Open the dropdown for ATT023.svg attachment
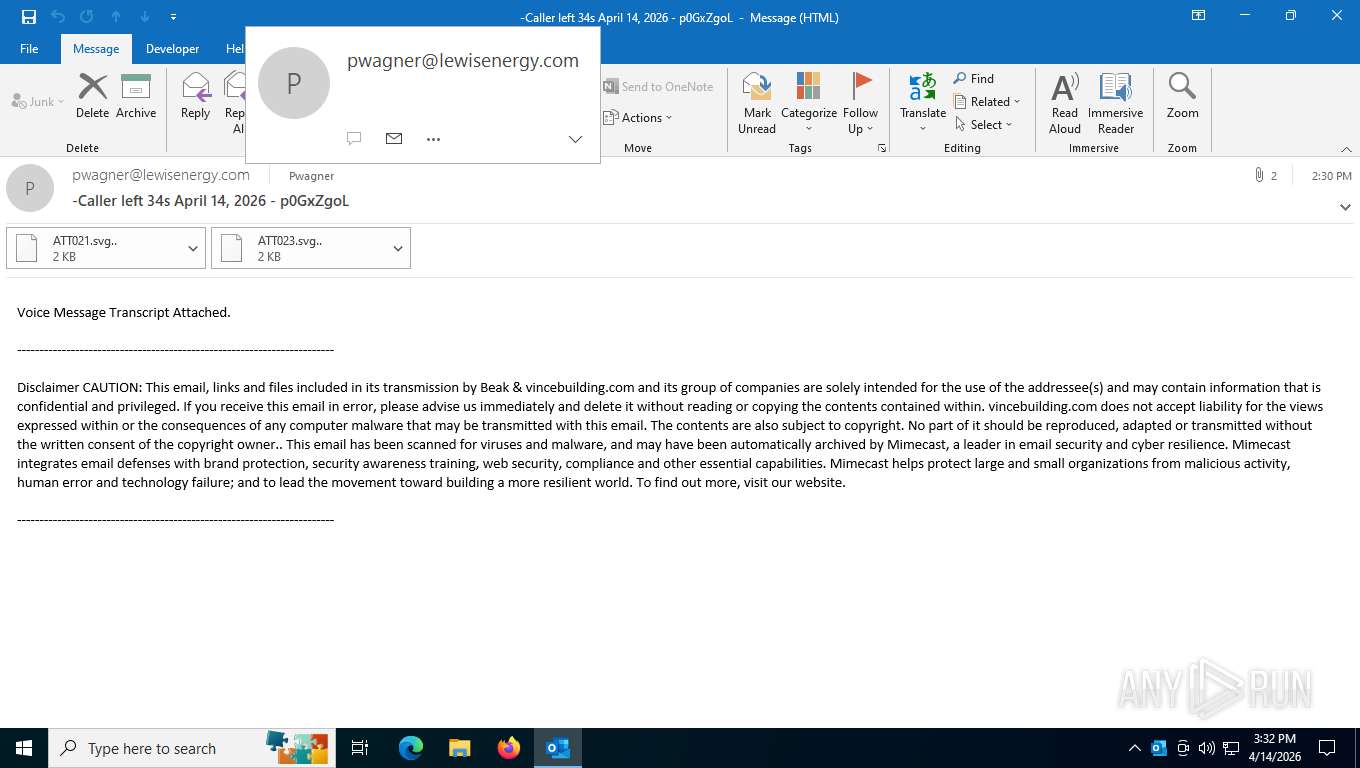1360x768 pixels. pyautogui.click(x=398, y=248)
